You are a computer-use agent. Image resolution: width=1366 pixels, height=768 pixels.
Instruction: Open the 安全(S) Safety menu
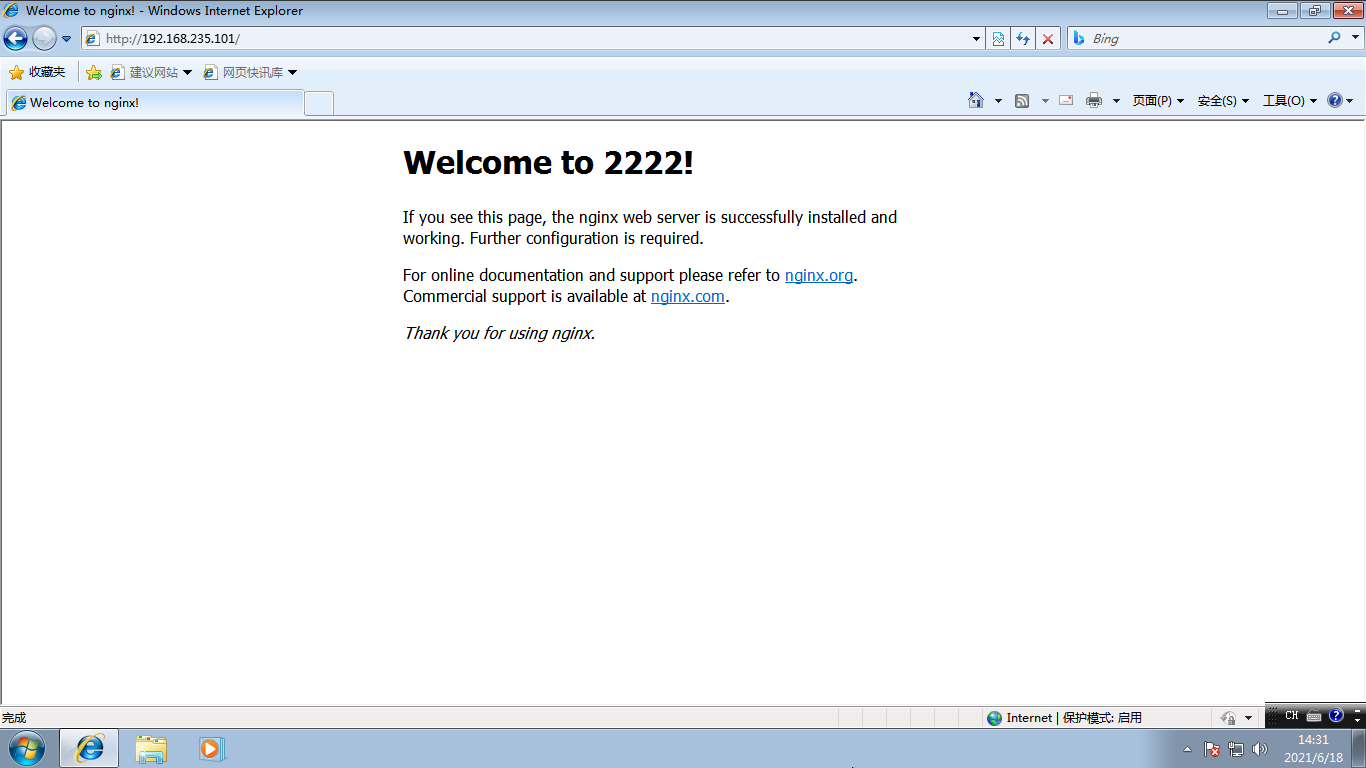pos(1223,101)
